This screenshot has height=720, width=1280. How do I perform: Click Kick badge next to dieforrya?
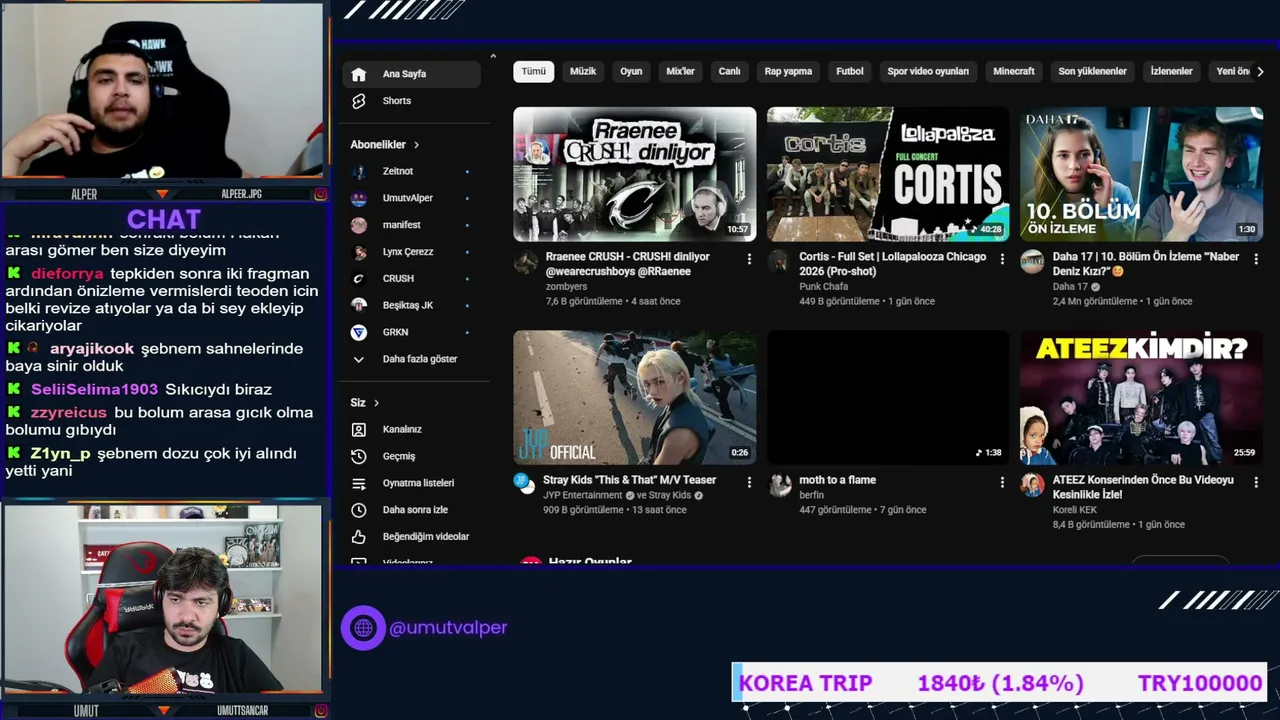pos(14,273)
